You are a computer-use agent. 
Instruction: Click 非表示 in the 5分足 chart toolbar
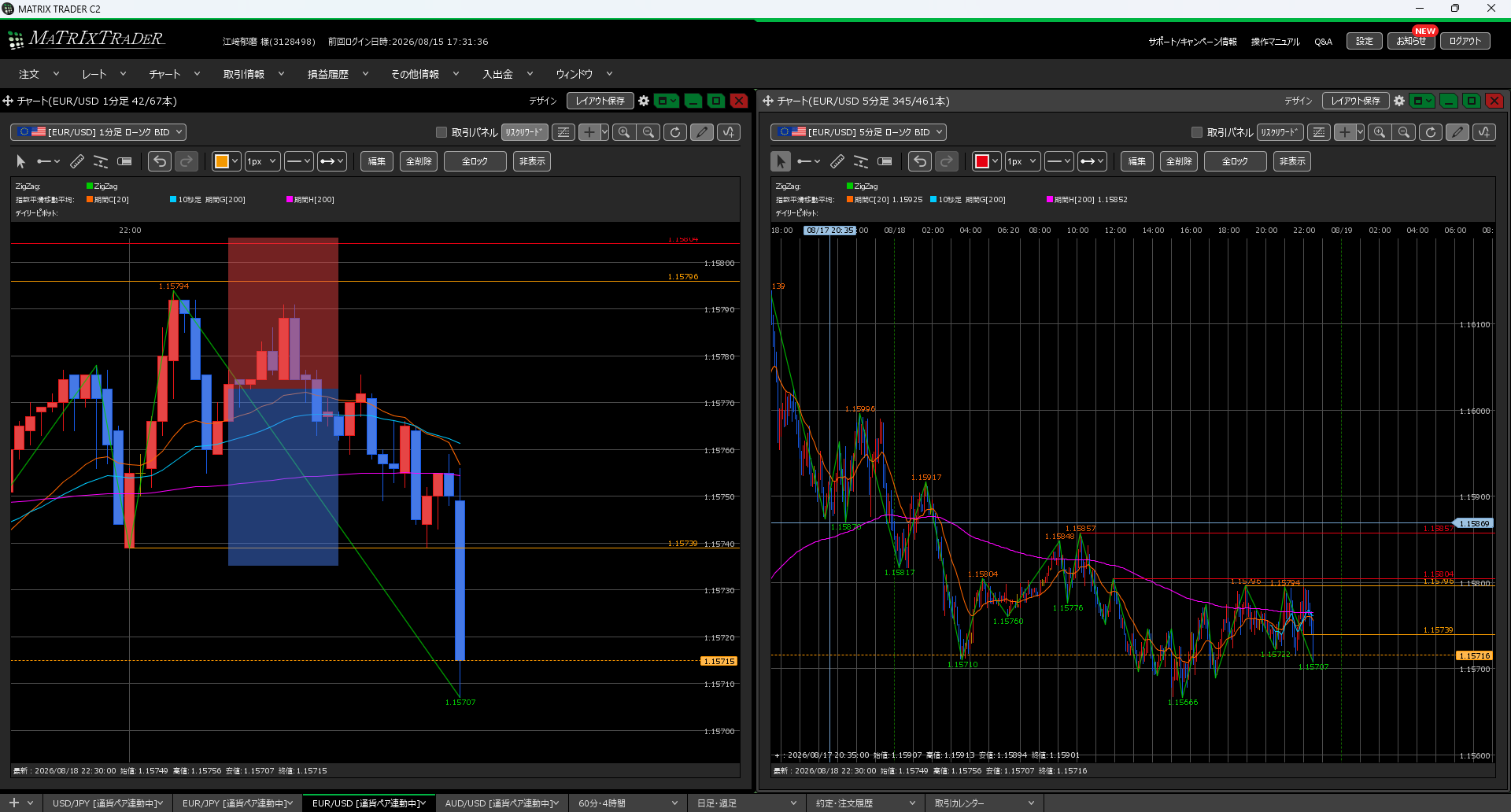(1292, 161)
